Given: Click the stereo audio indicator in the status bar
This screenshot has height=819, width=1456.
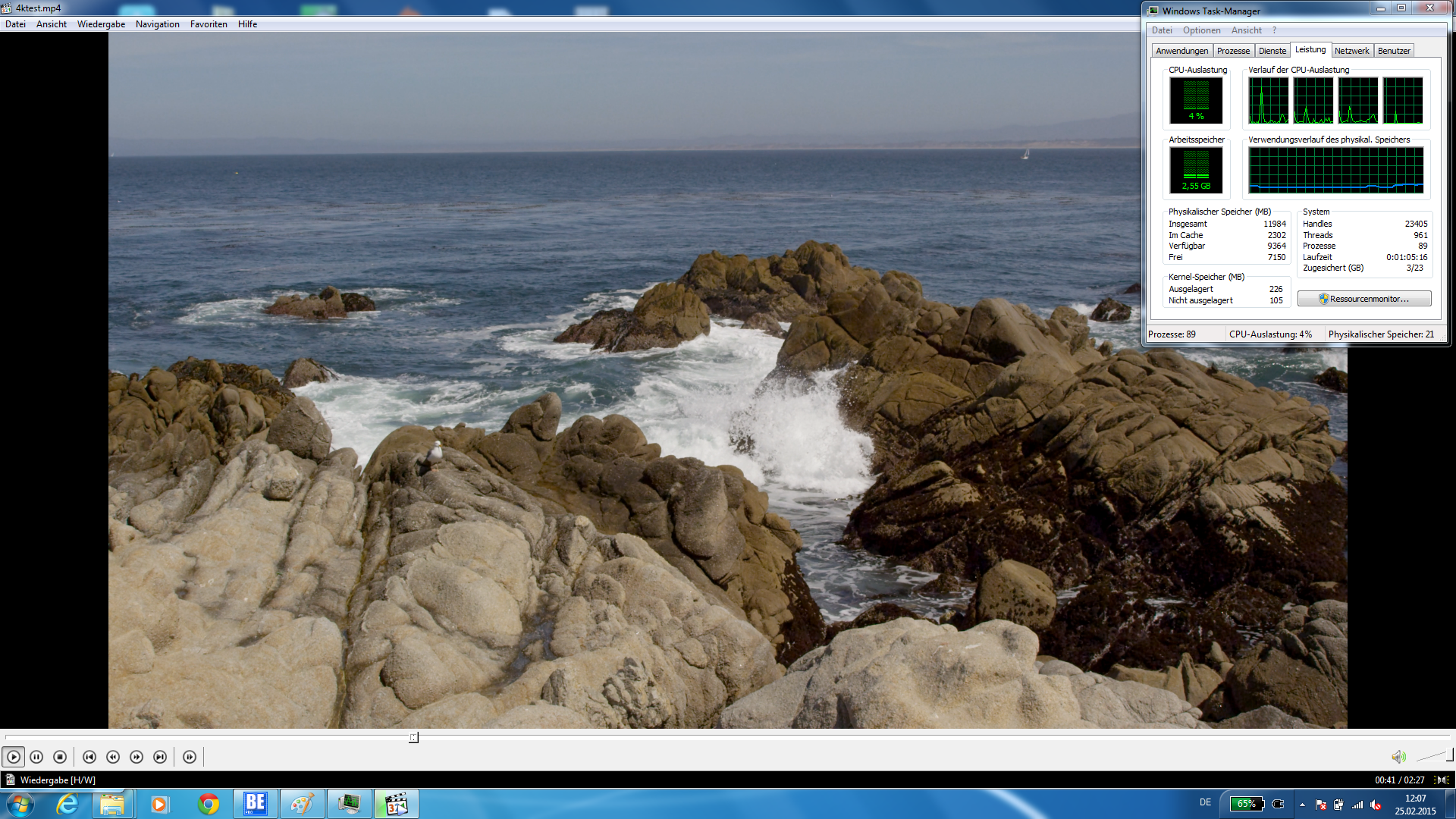Looking at the screenshot, I should pos(1442,780).
